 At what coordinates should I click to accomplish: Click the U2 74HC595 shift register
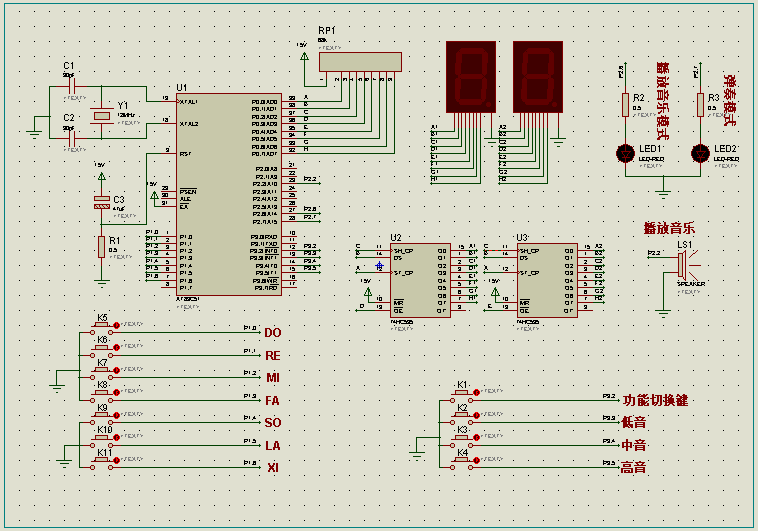click(420, 280)
